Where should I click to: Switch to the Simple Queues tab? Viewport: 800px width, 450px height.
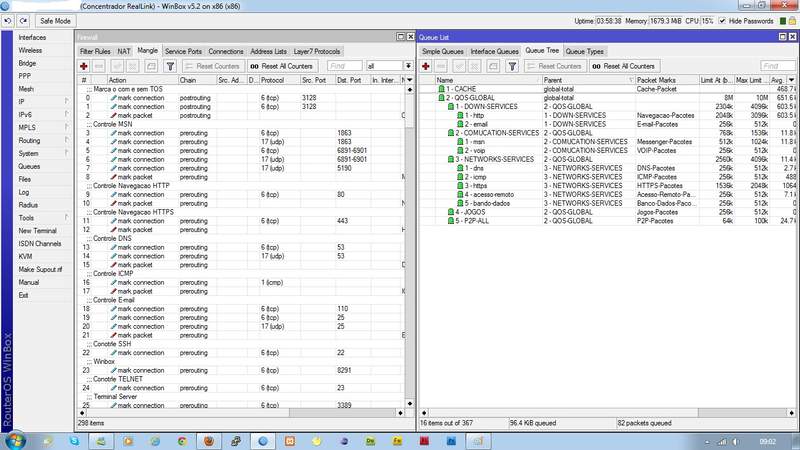tap(442, 52)
